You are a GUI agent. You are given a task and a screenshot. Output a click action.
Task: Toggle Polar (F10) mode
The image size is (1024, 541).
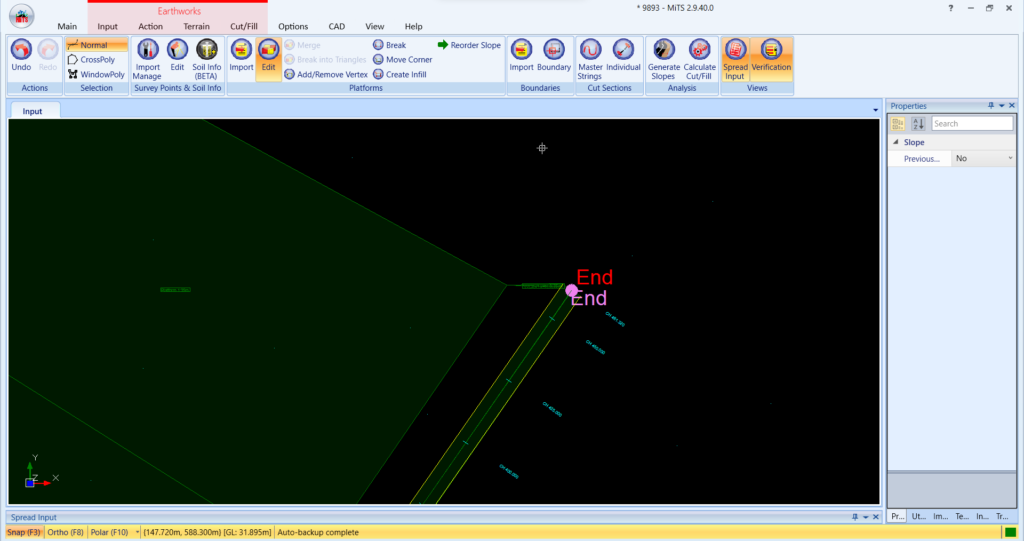pos(109,532)
